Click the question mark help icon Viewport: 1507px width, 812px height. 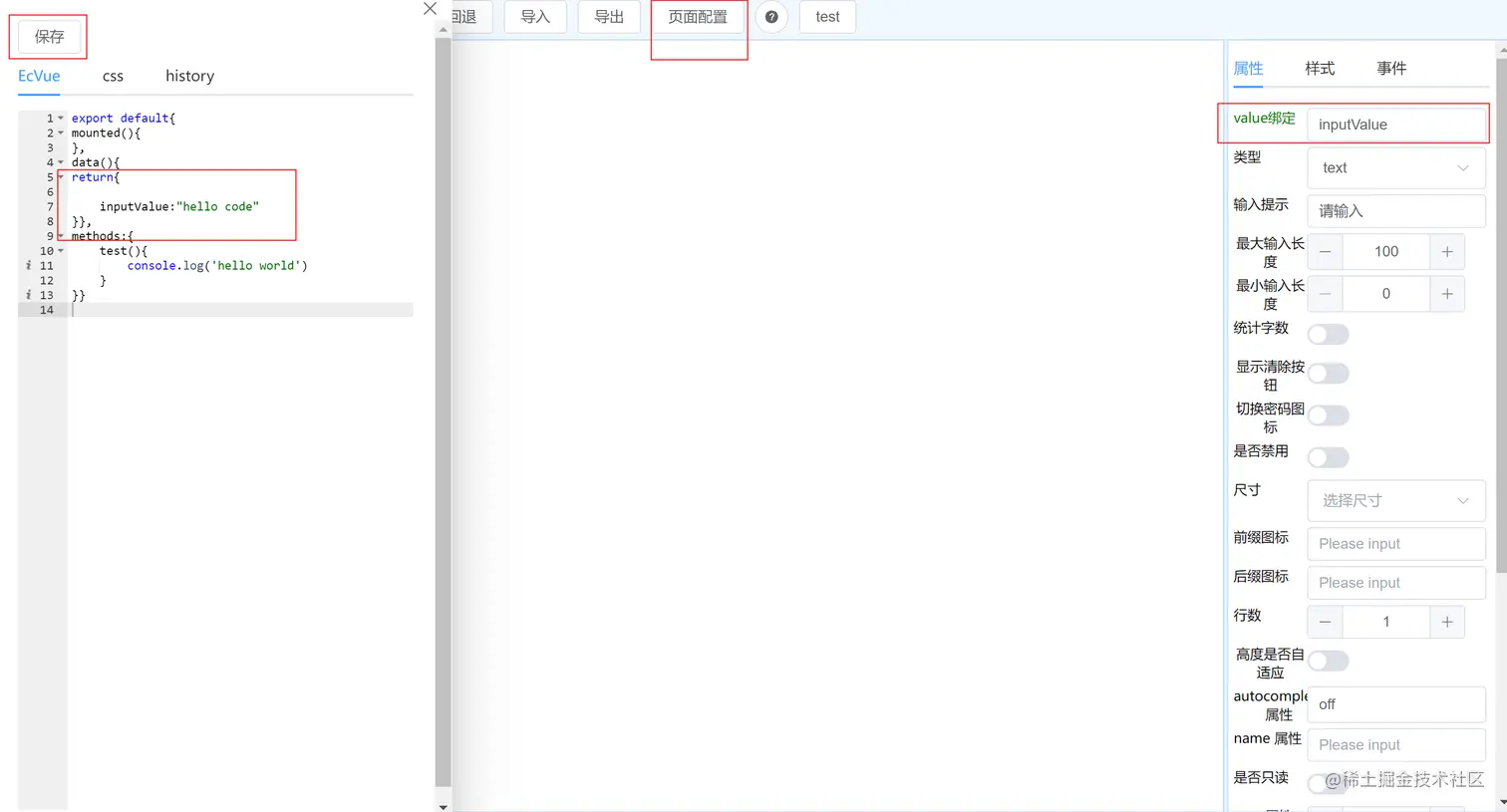click(x=771, y=17)
